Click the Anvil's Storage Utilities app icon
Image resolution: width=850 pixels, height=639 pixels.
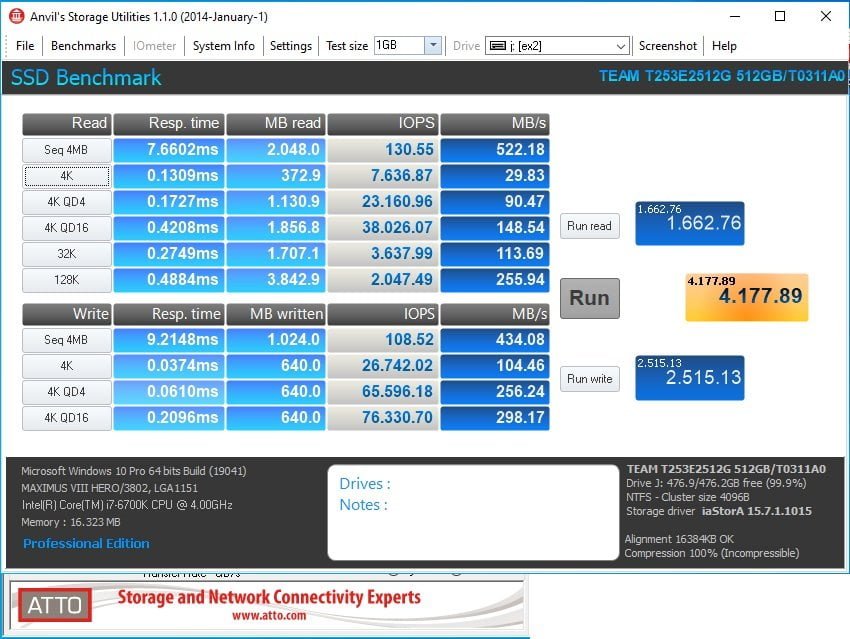(16, 17)
